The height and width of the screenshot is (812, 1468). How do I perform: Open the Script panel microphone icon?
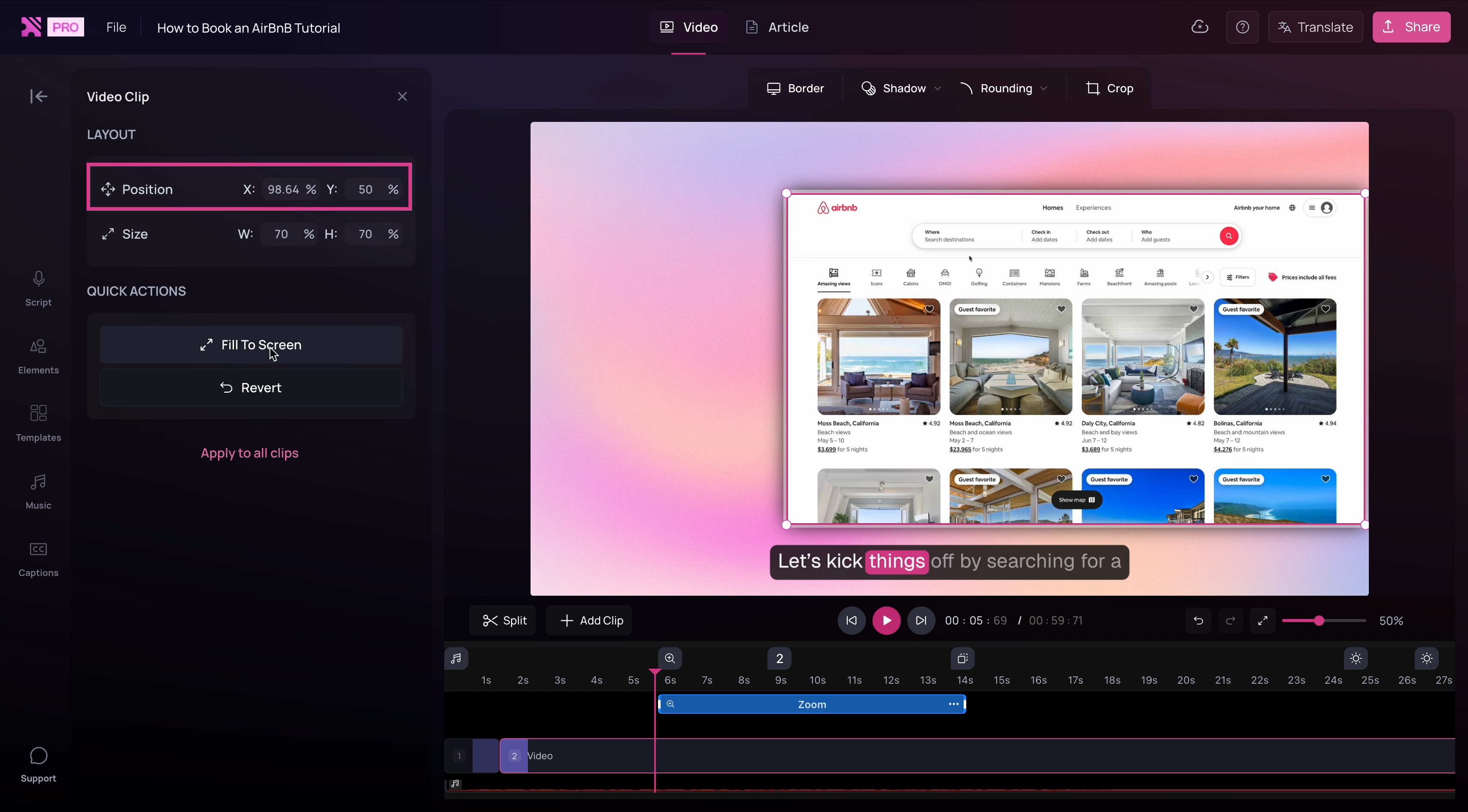point(39,279)
